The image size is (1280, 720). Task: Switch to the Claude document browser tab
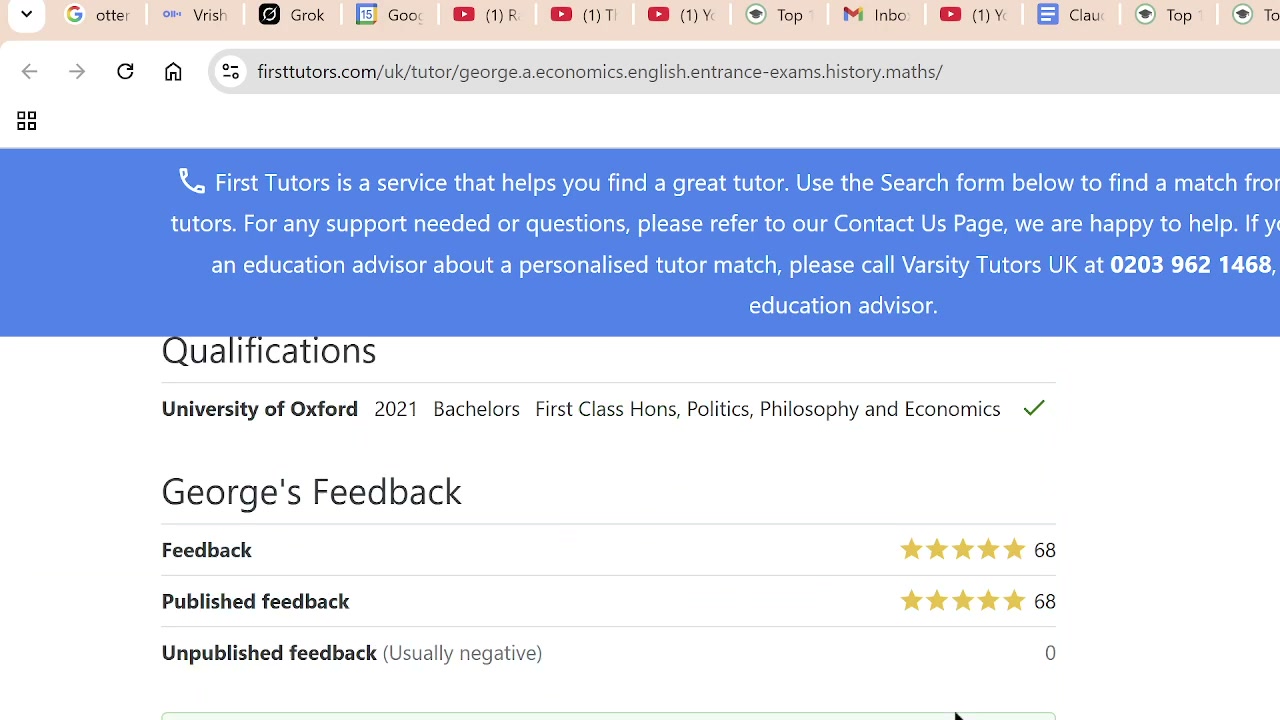coord(1070,15)
